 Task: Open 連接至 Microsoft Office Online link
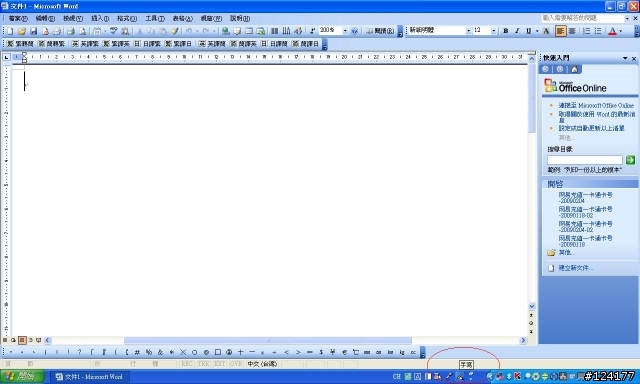tap(596, 106)
